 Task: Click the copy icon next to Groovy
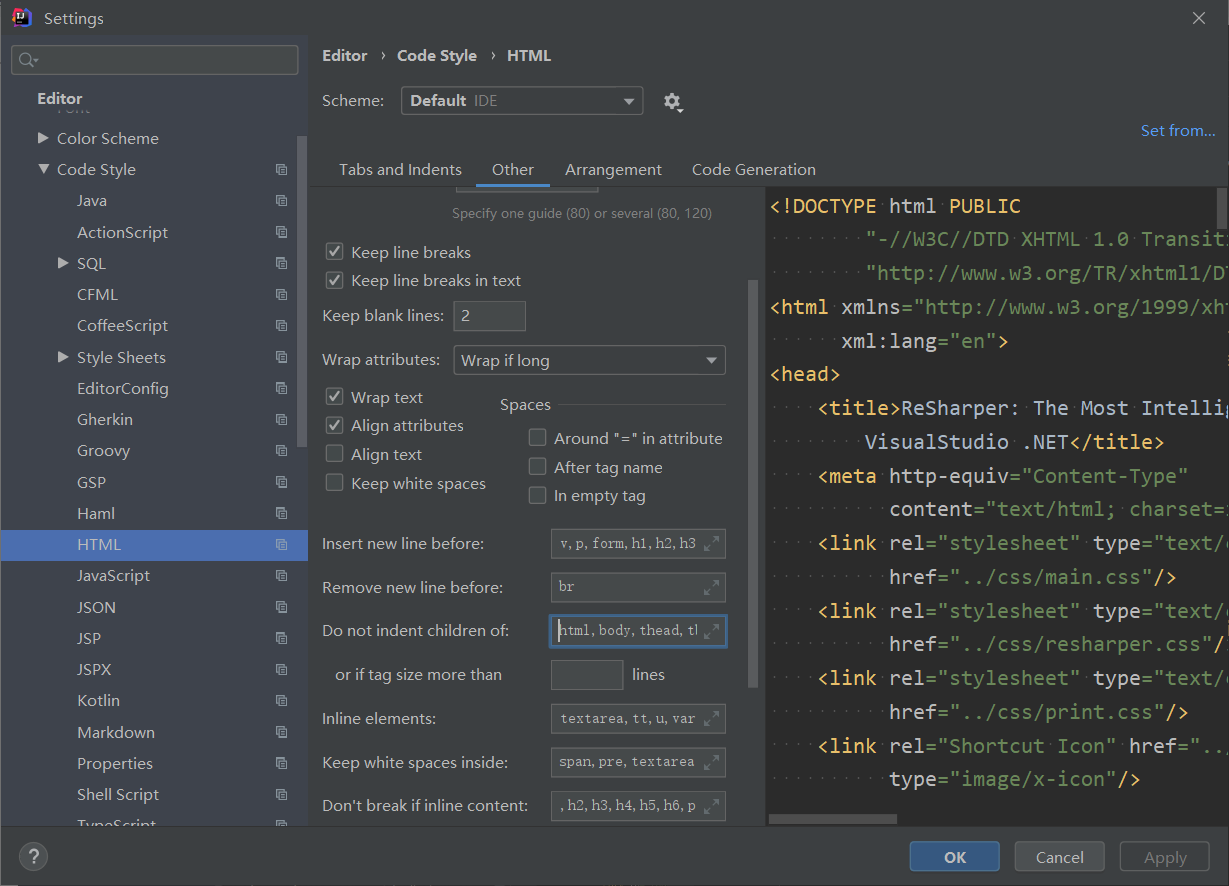click(x=281, y=451)
